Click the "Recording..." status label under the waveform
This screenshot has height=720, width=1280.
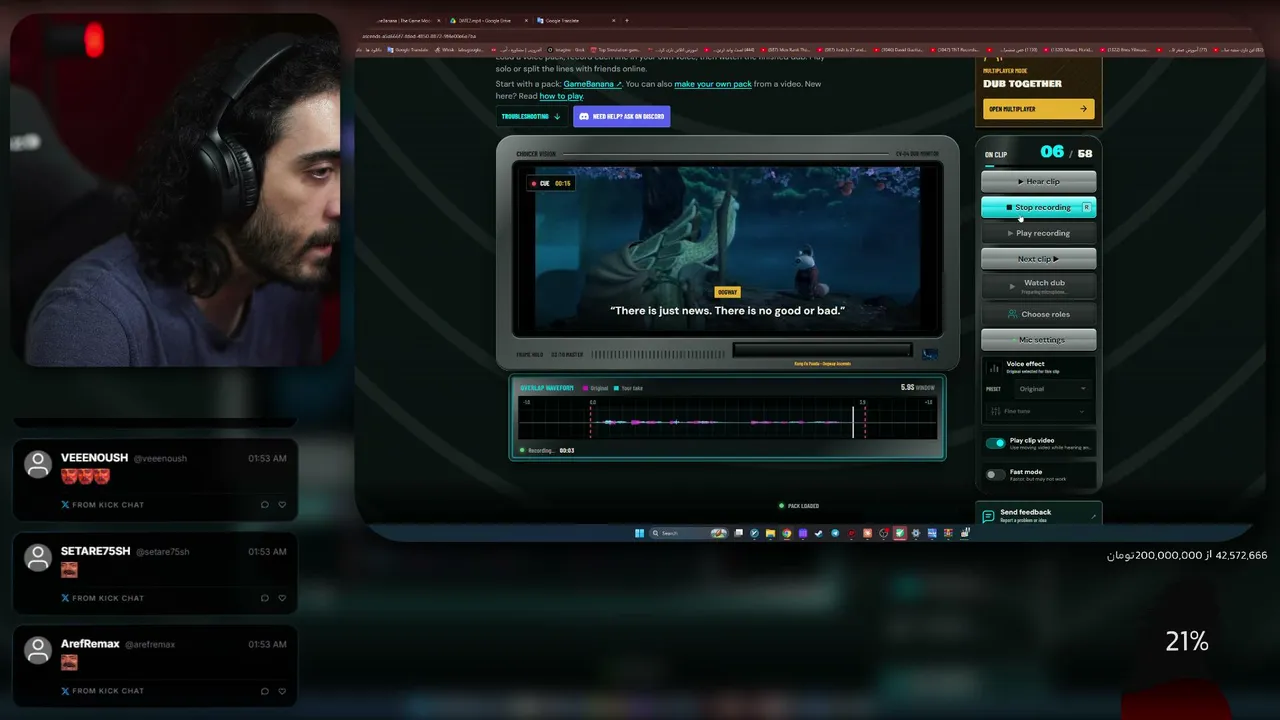[541, 451]
